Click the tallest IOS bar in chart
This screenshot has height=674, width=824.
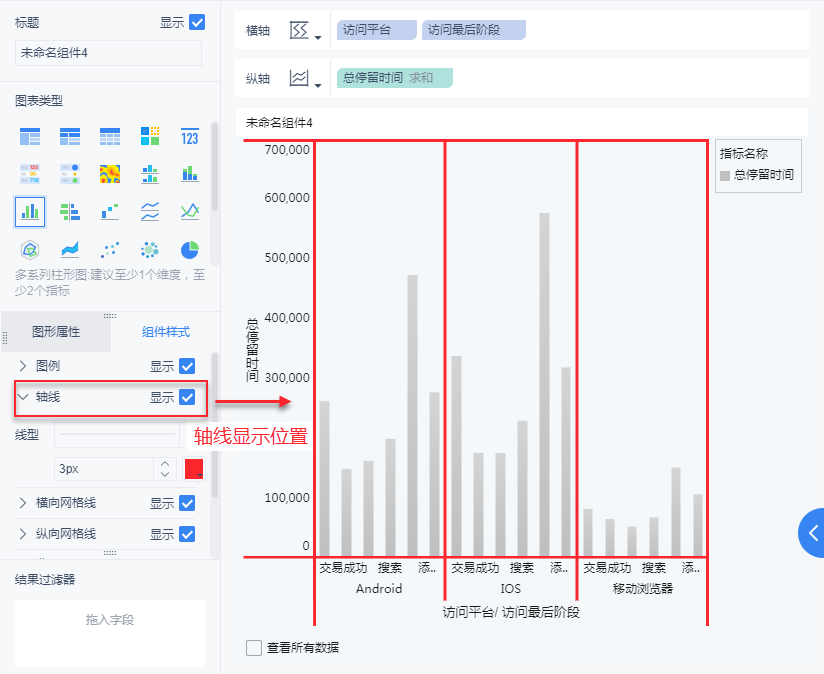click(x=544, y=384)
